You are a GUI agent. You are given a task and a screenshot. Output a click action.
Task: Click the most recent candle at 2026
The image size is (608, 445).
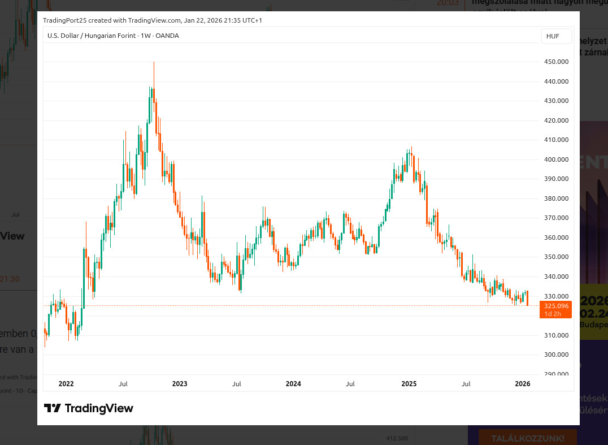[x=527, y=298]
